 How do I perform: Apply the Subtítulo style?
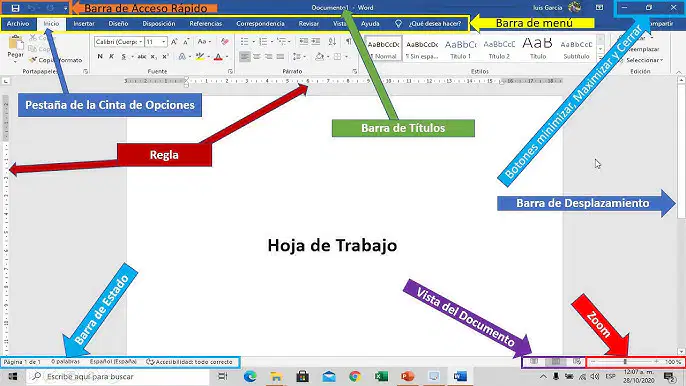576,48
